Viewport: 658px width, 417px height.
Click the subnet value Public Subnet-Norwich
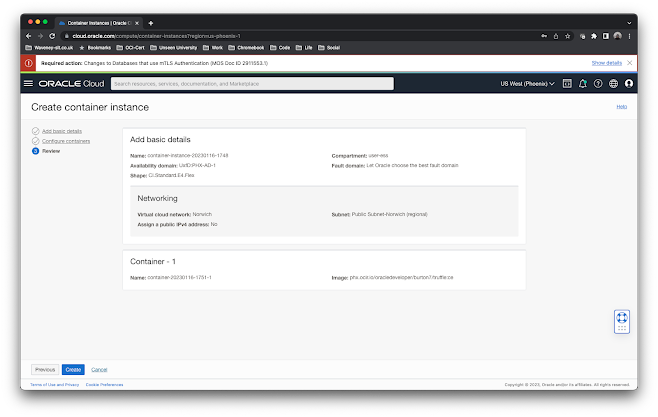tap(389, 214)
